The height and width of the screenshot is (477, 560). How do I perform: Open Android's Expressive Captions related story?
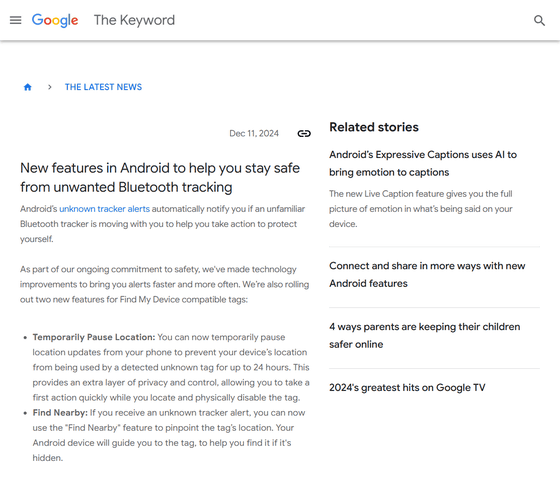click(x=423, y=164)
